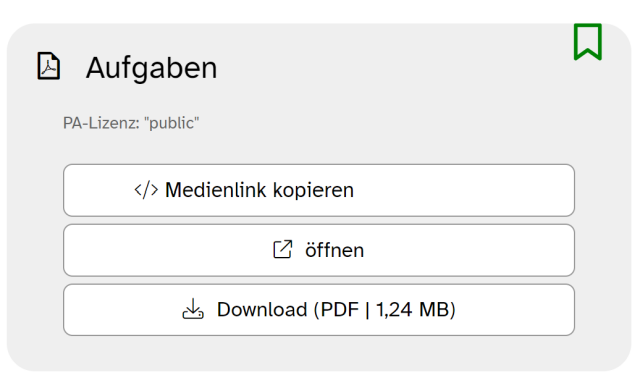640x383 pixels.
Task: Click the code brackets icon for Medienlink
Action: tap(146, 190)
